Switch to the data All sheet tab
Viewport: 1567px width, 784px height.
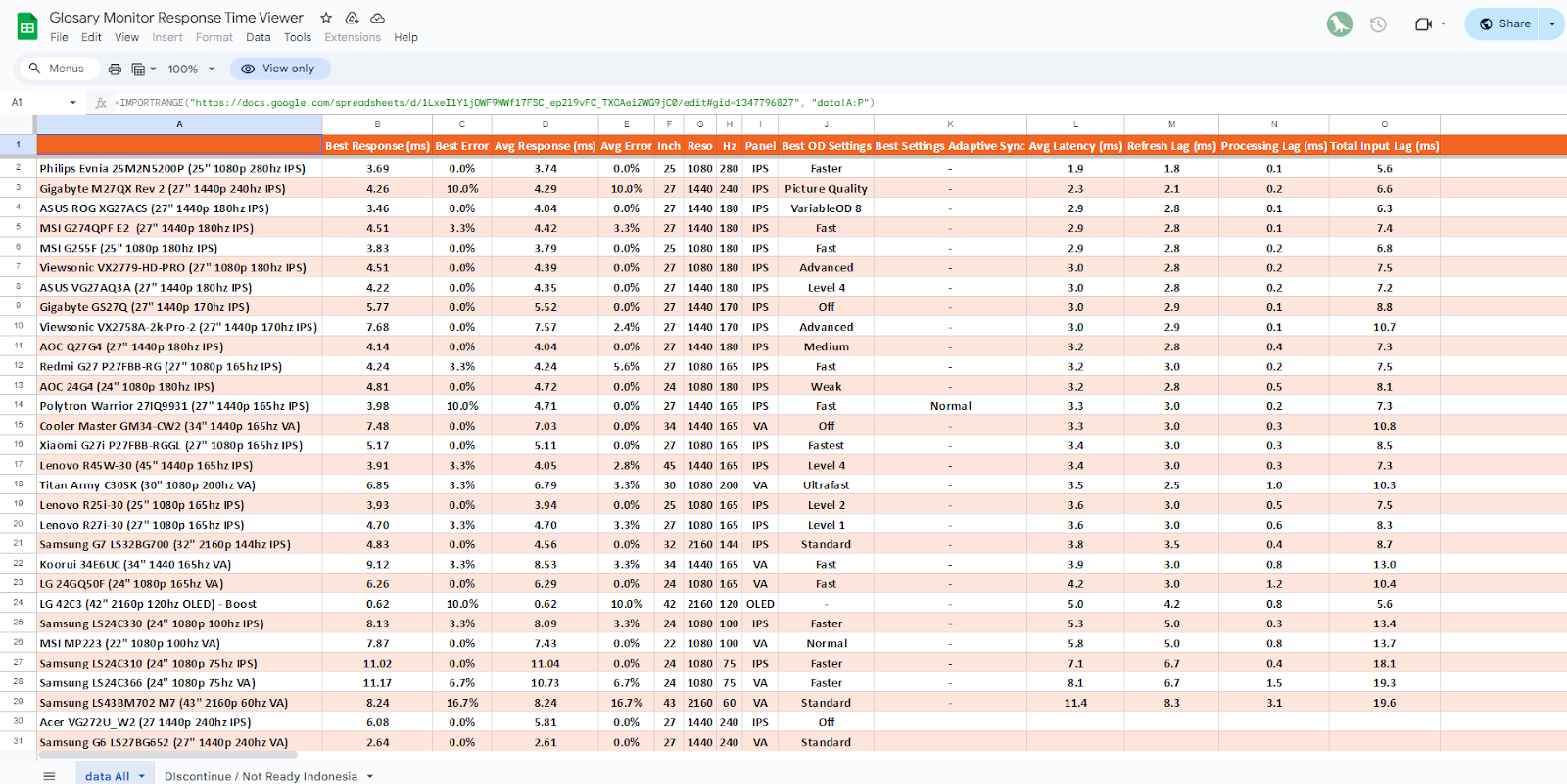coord(107,776)
